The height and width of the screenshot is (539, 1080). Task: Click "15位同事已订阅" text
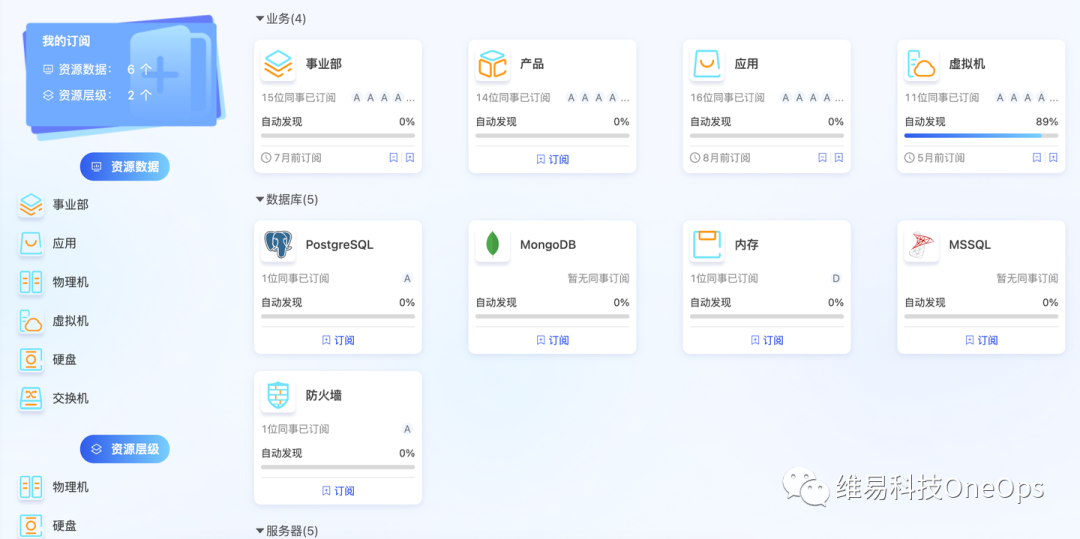coord(298,98)
